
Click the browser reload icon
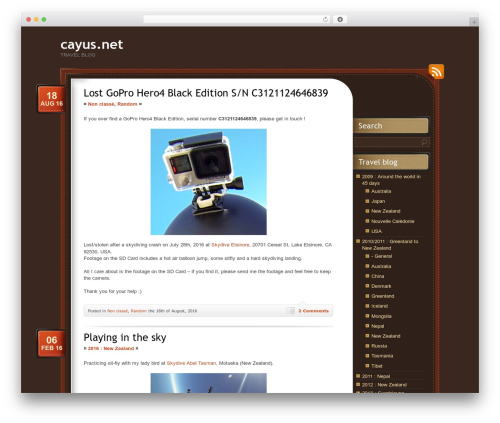(x=325, y=19)
